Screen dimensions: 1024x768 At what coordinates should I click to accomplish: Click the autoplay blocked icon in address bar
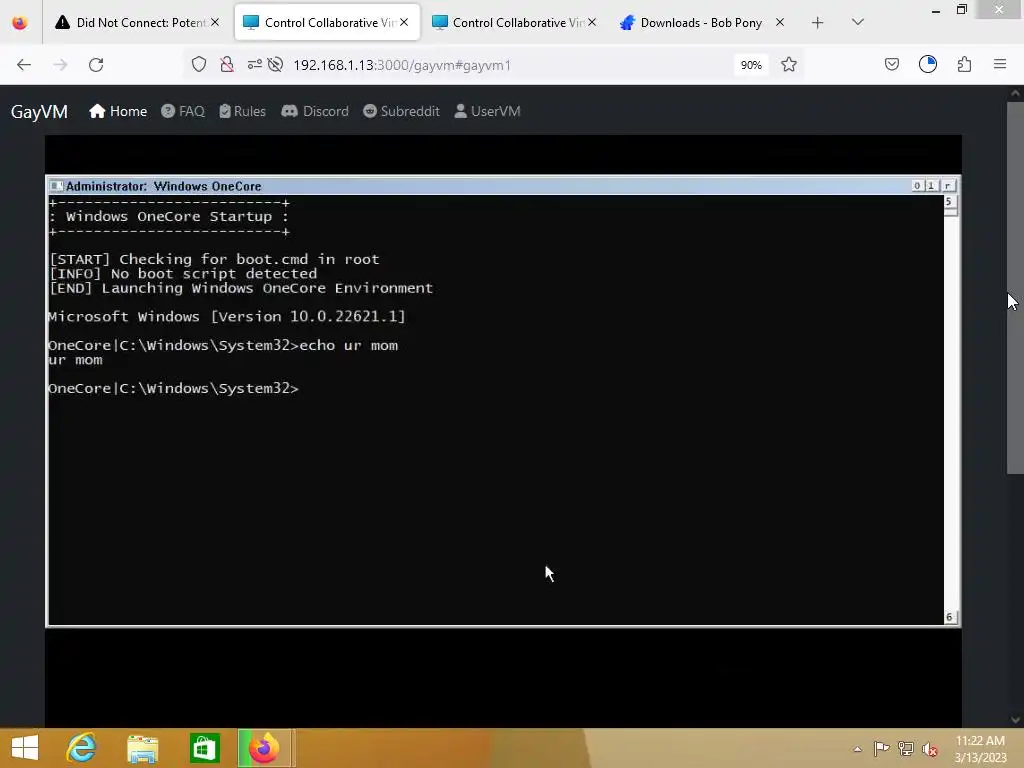click(275, 65)
